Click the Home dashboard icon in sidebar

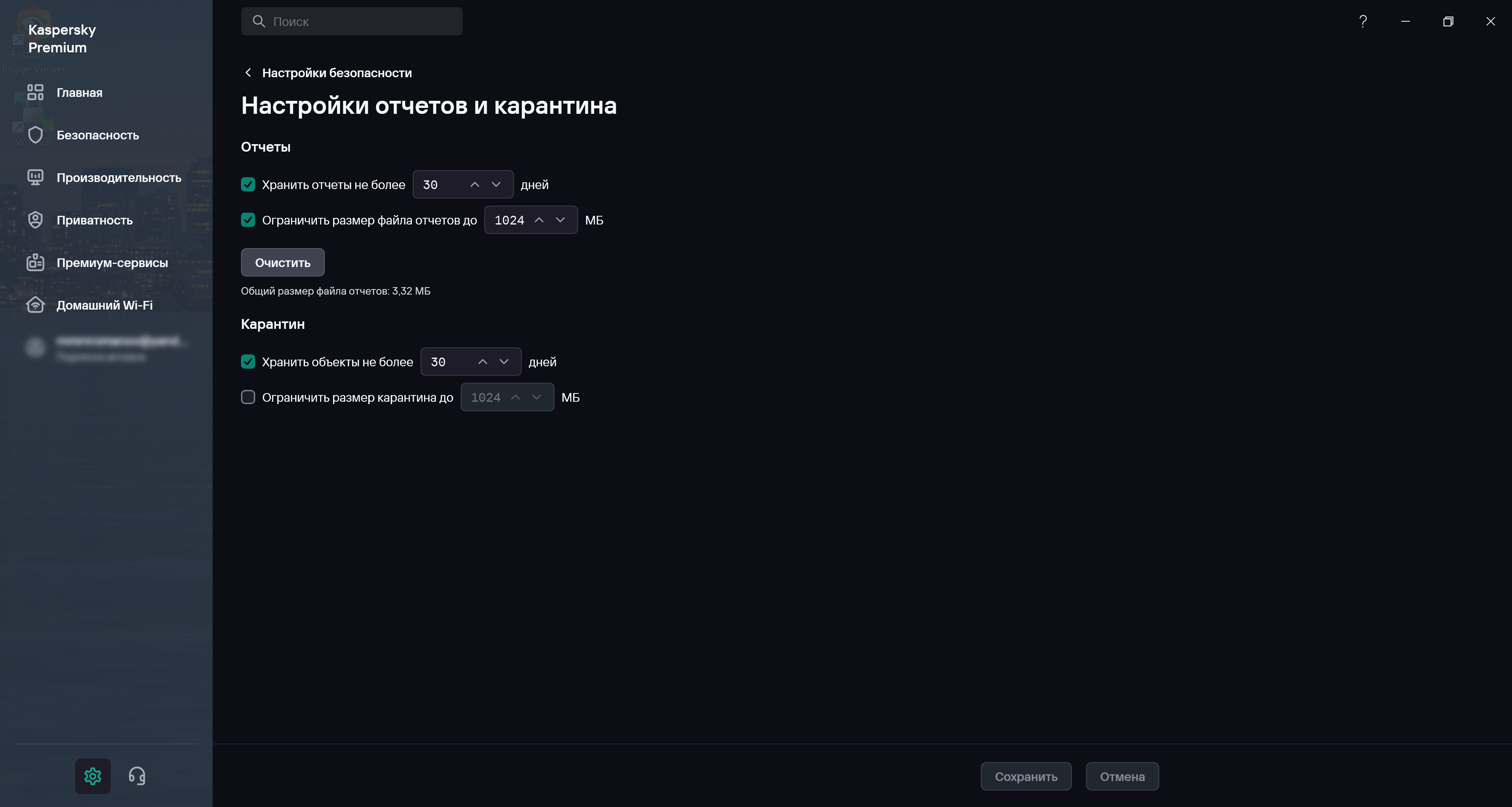[35, 93]
